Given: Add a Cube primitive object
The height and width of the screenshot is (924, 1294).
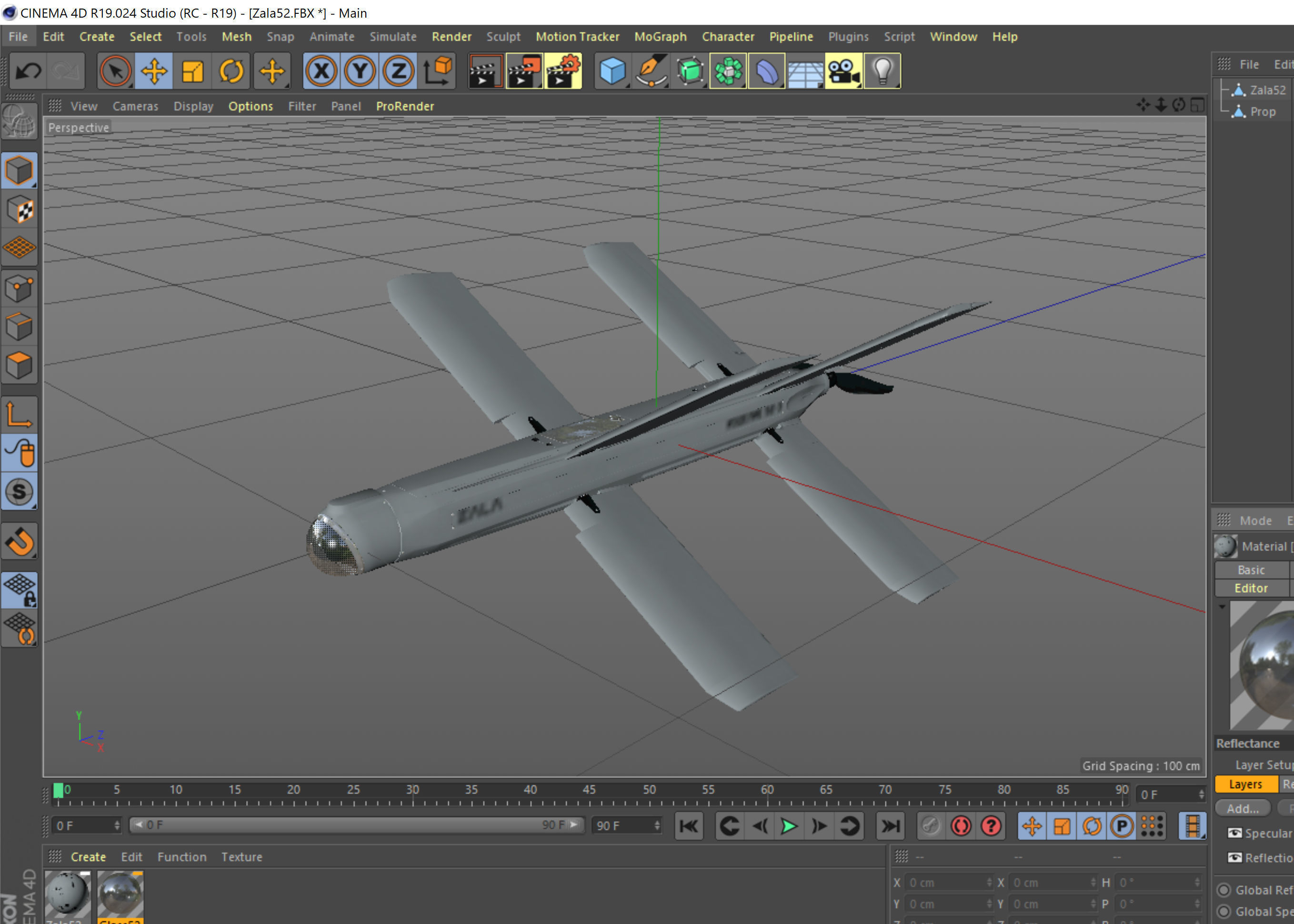Looking at the screenshot, I should coord(612,71).
